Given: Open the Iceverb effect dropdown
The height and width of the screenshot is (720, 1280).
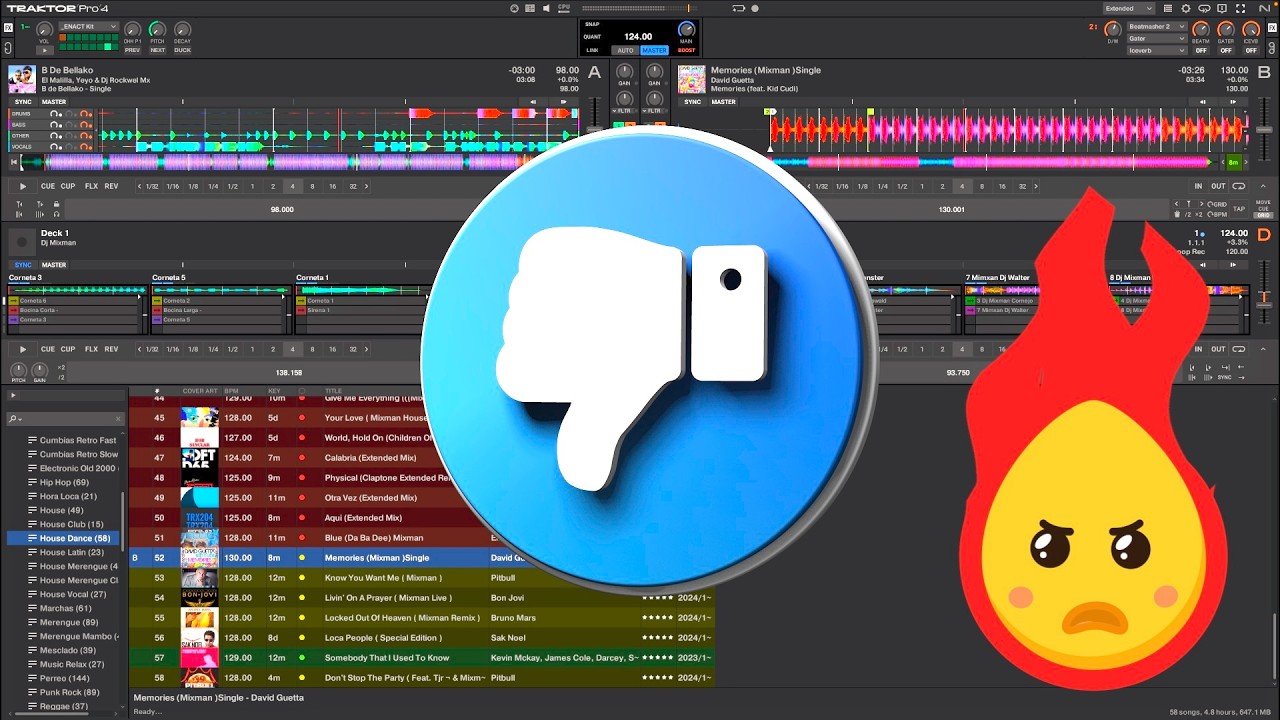Looking at the screenshot, I should pos(1157,50).
